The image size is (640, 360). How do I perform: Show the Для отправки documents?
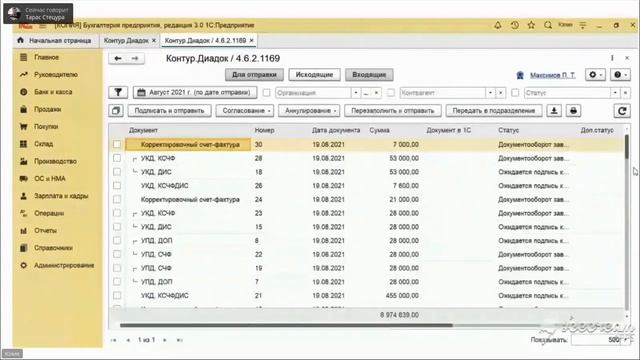(254, 75)
